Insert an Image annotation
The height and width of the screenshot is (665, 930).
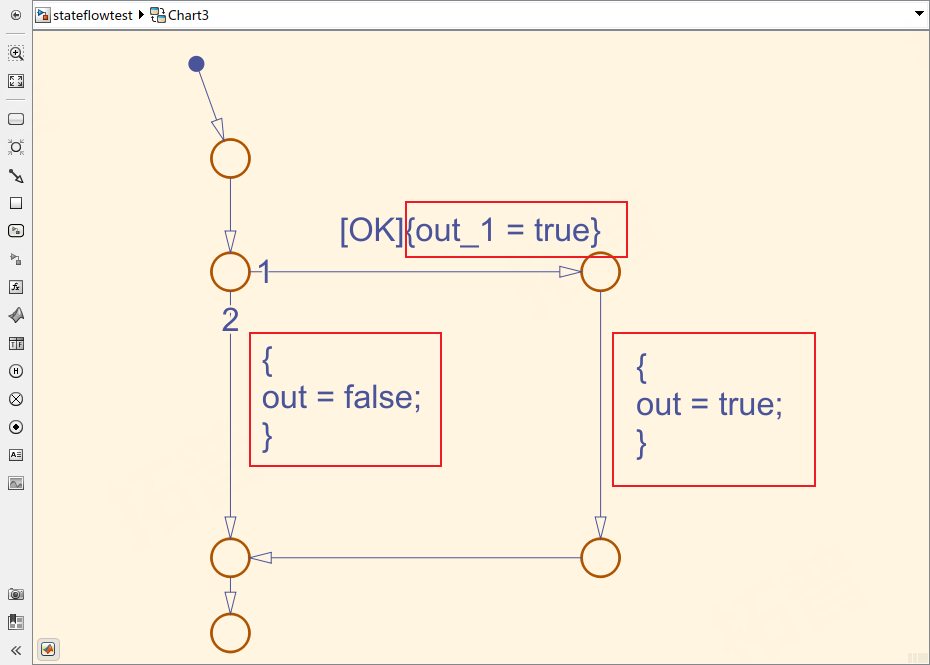click(x=16, y=483)
